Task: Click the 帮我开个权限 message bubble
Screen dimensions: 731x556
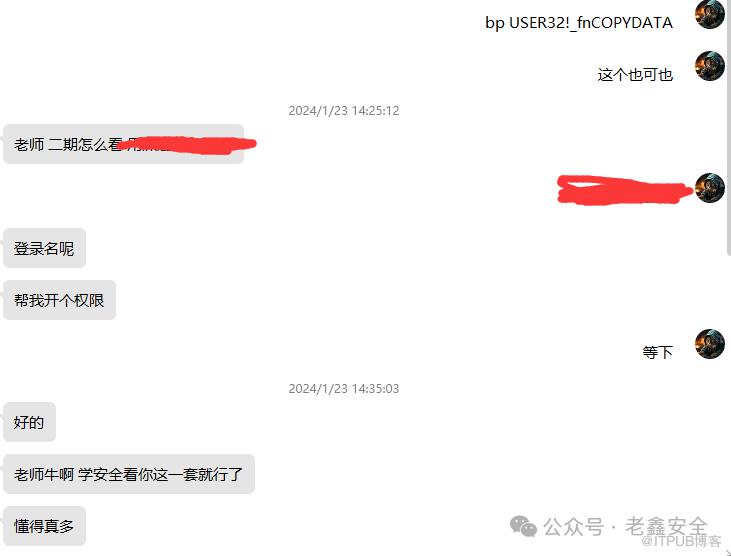Action: tap(59, 300)
